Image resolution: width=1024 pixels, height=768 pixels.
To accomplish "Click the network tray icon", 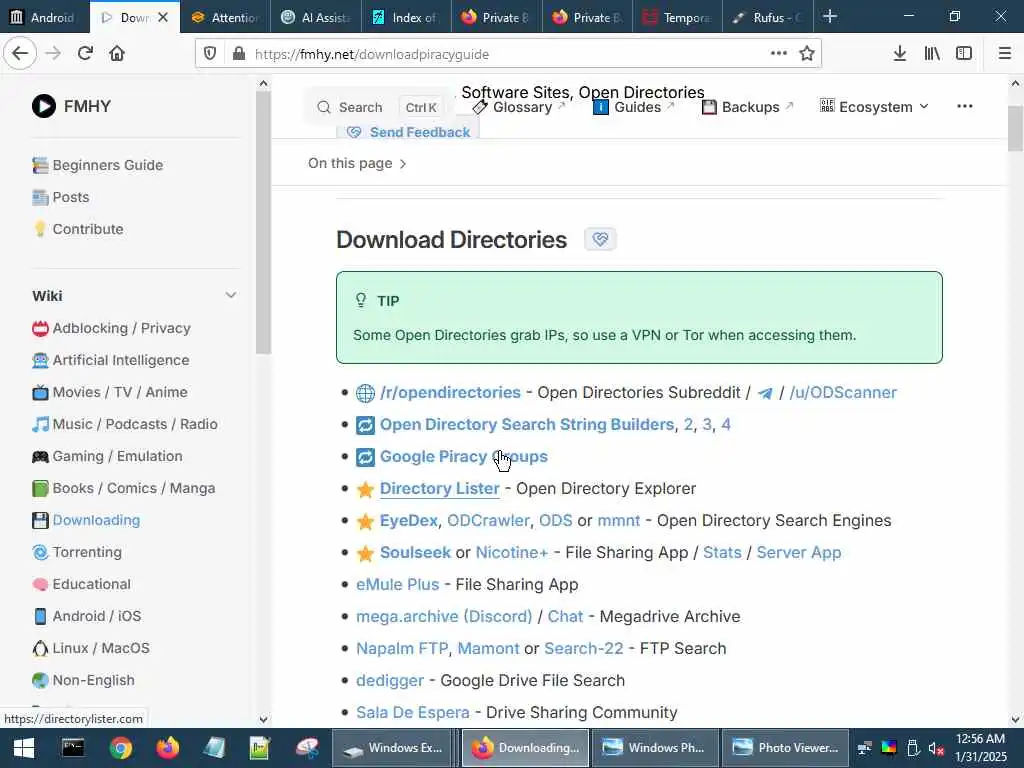I will point(865,748).
